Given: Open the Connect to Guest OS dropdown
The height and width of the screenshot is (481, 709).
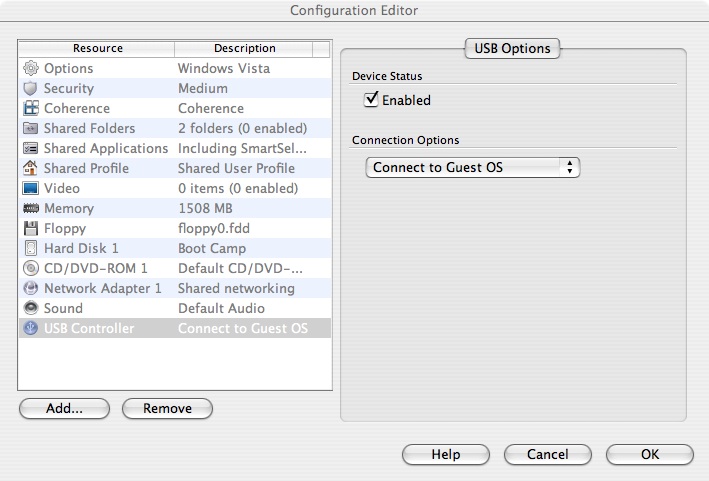Looking at the screenshot, I should [472, 167].
